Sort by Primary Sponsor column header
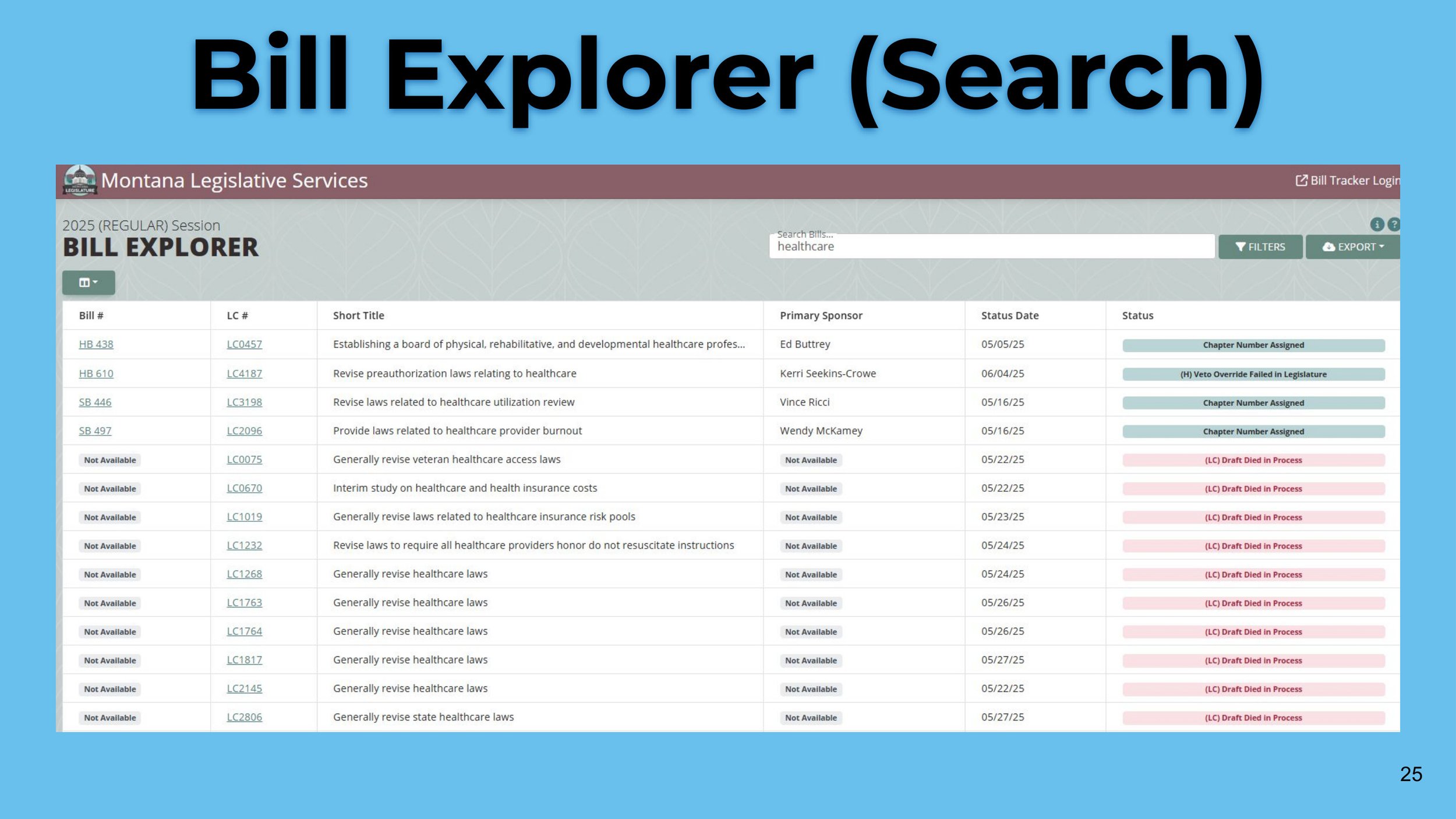 [x=821, y=315]
